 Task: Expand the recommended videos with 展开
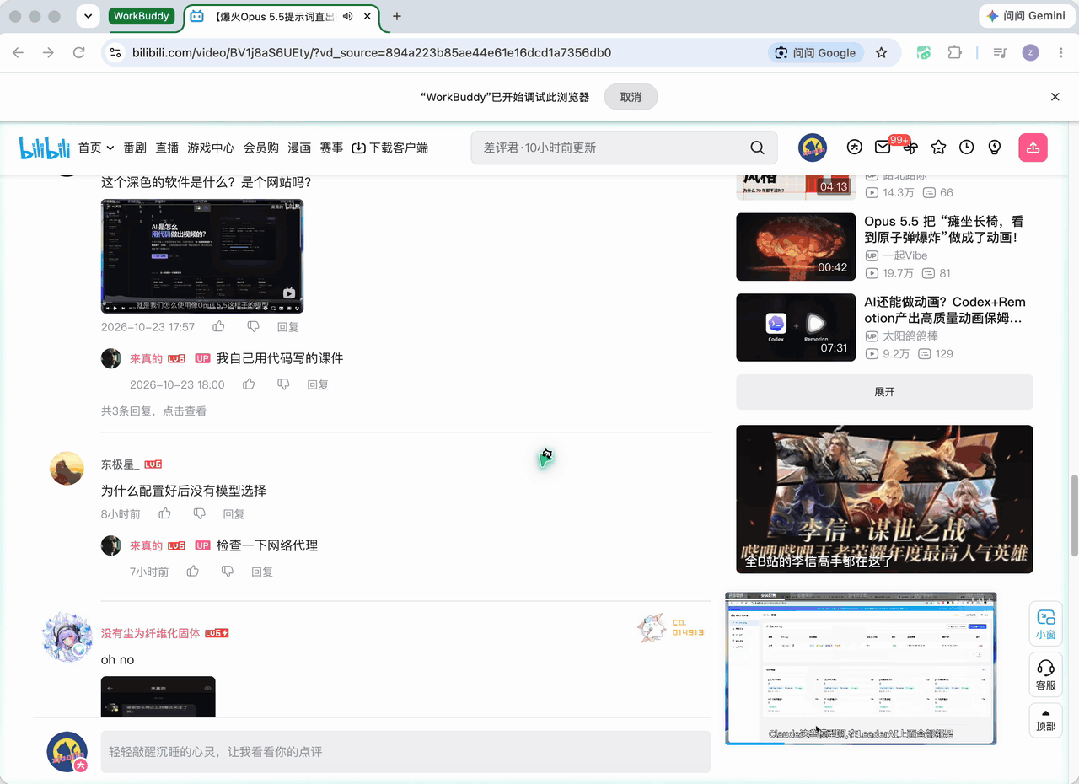[884, 392]
